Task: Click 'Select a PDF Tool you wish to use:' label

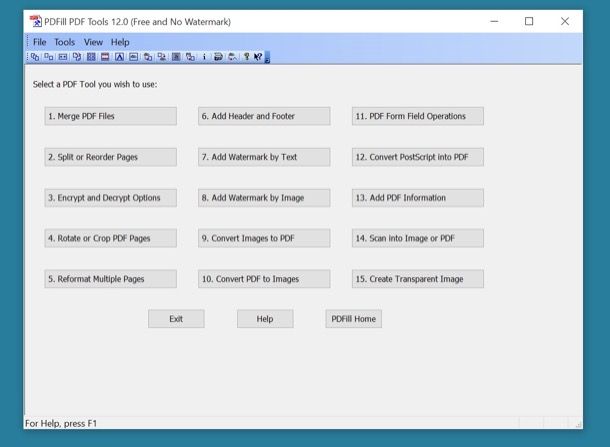Action: [x=95, y=84]
